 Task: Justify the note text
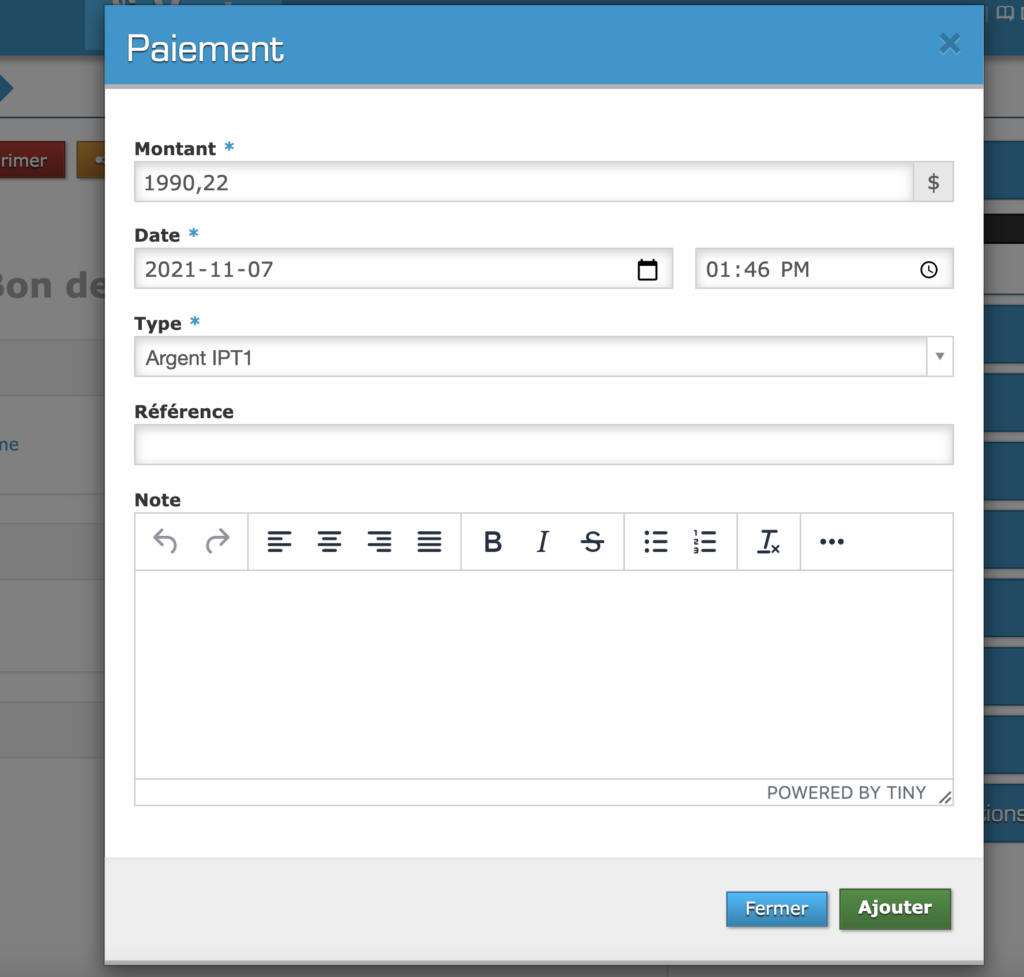tap(430, 542)
